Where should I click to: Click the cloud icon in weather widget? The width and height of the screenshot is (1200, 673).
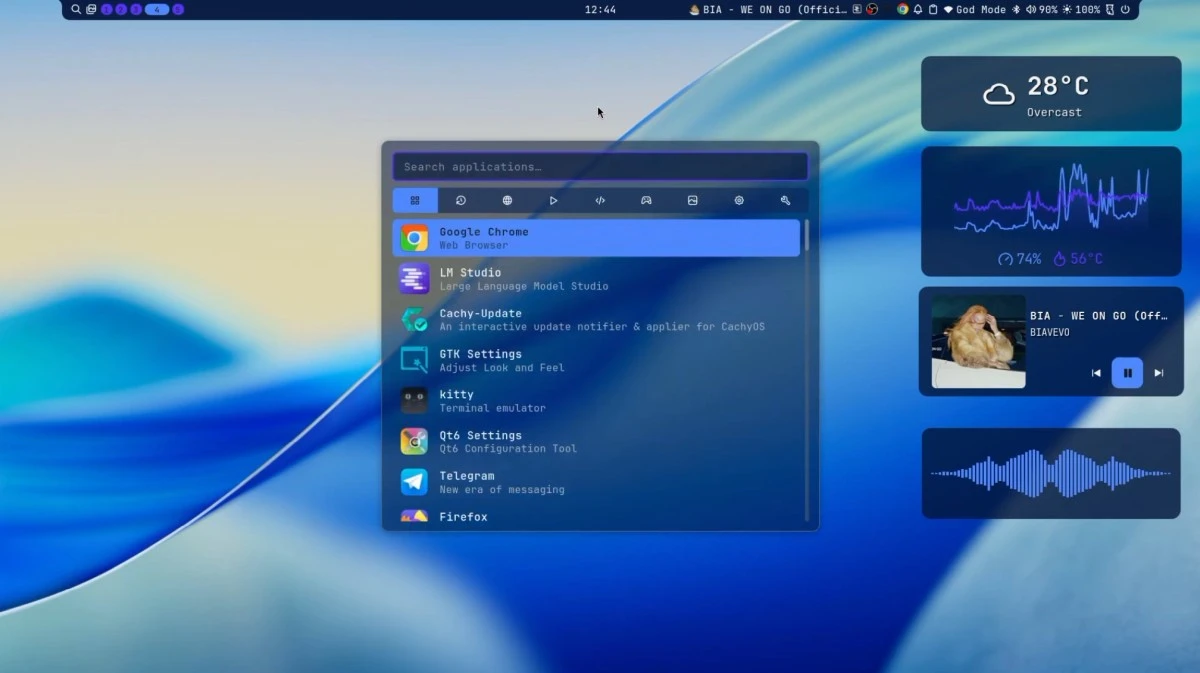(998, 94)
